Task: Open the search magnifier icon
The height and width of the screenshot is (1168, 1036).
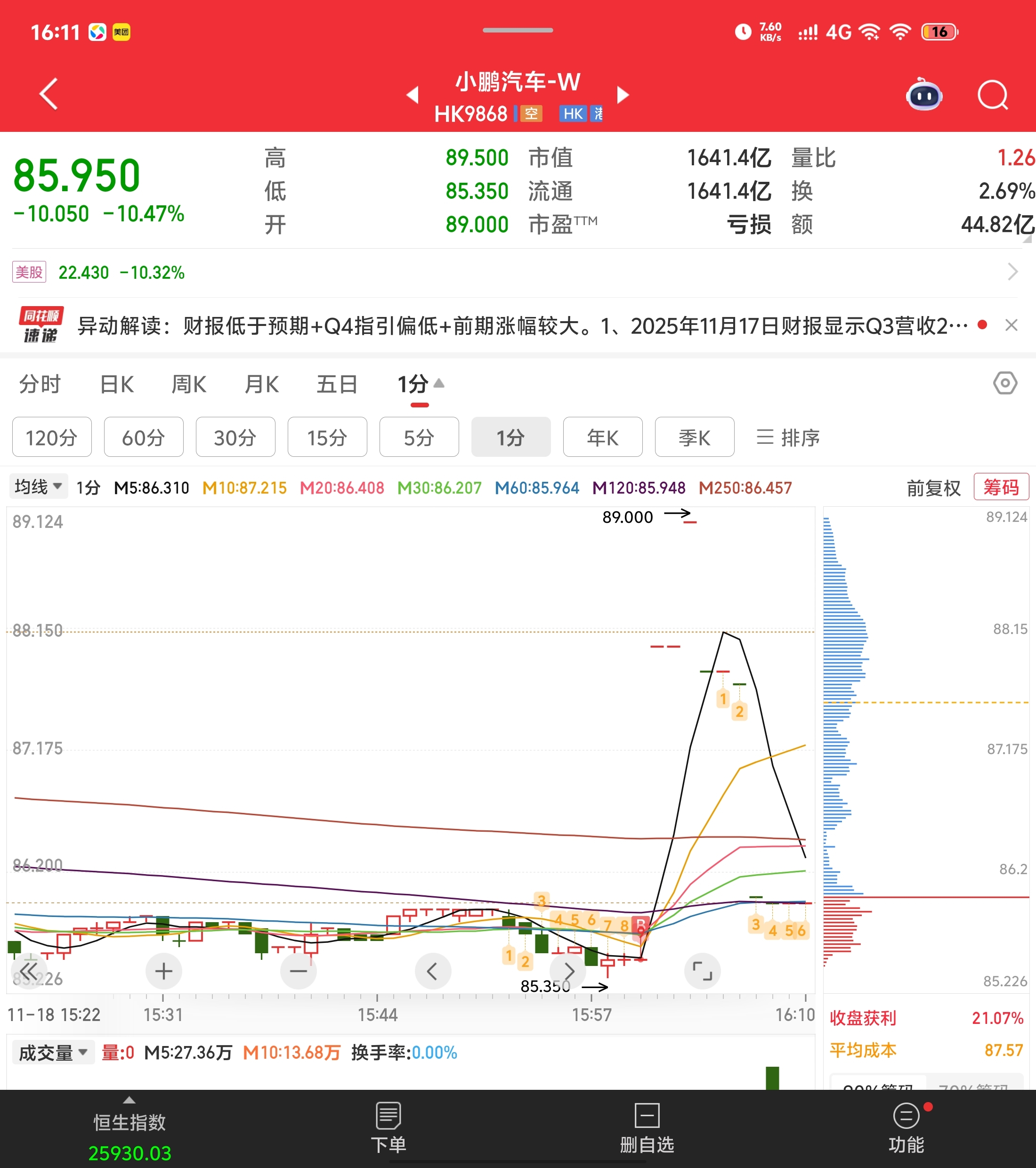Action: [x=993, y=95]
